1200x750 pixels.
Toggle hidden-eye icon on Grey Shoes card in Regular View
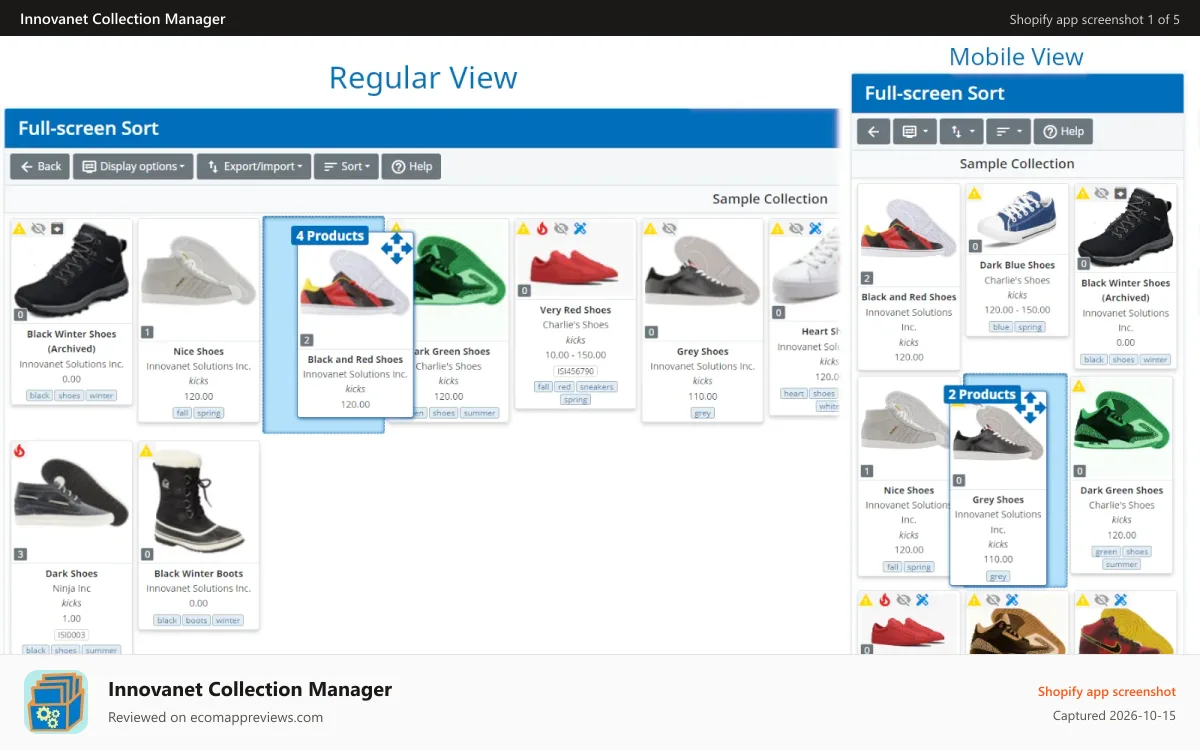669,229
